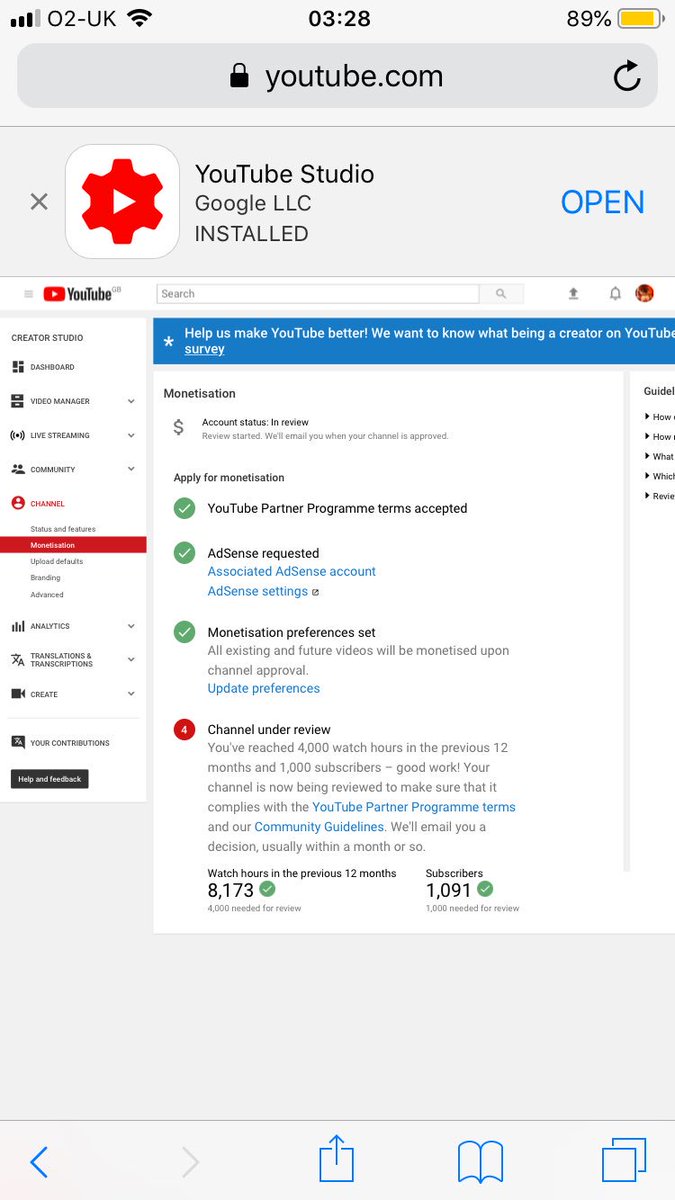Focus the YouTube search field
Screen dimensions: 675x1200
(x=318, y=294)
